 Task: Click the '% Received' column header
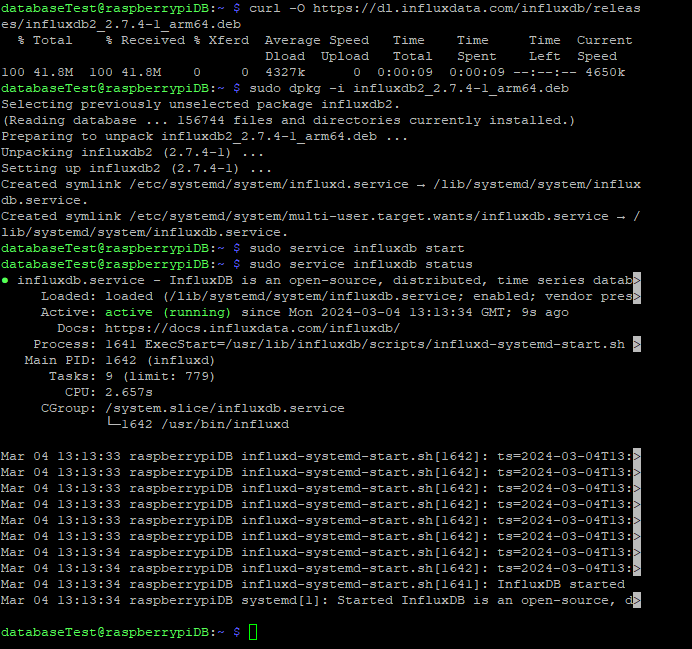coord(145,40)
